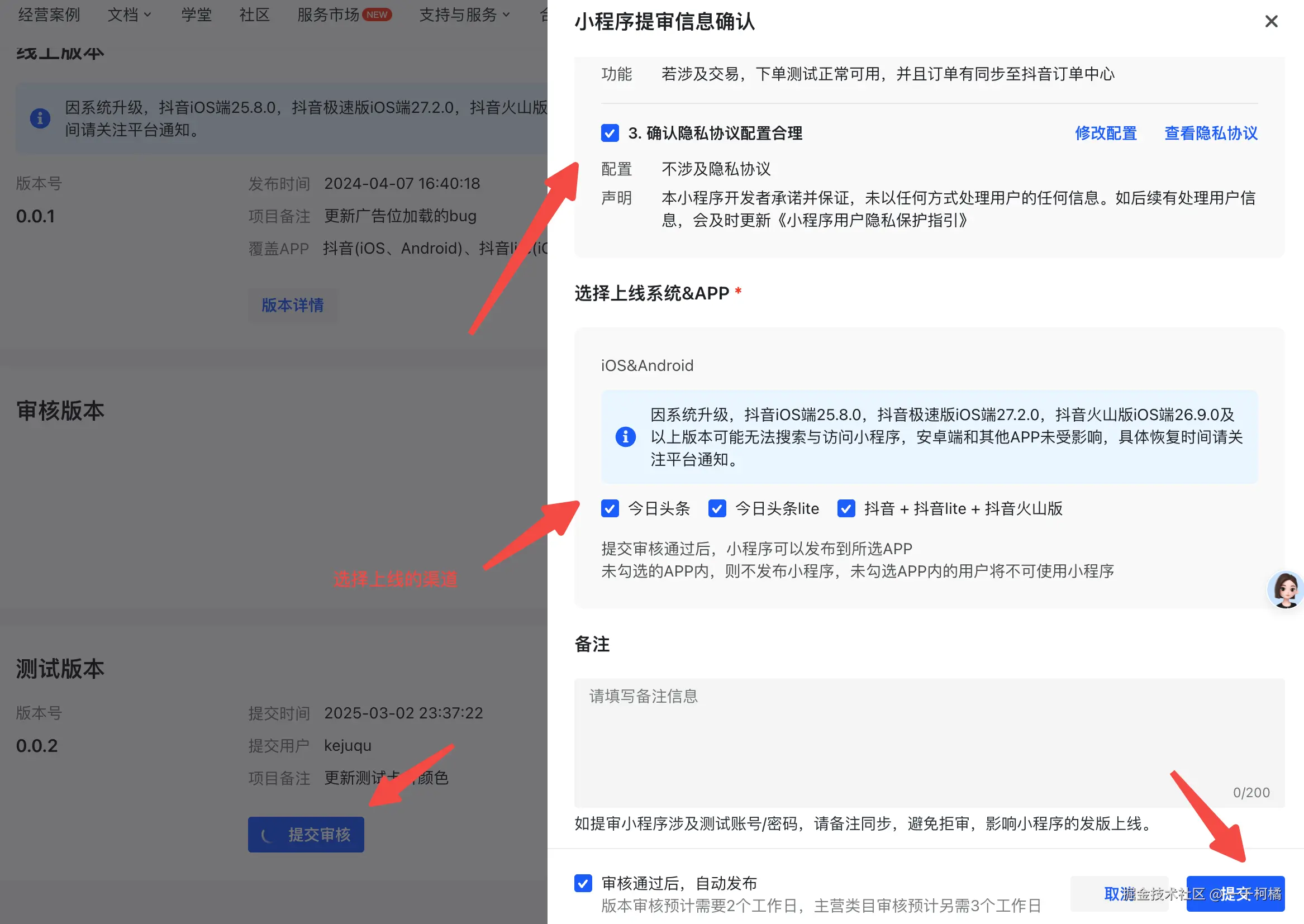Disable 审核通过后，自动发布 checkbox
This screenshot has width=1304, height=924.
[x=583, y=883]
